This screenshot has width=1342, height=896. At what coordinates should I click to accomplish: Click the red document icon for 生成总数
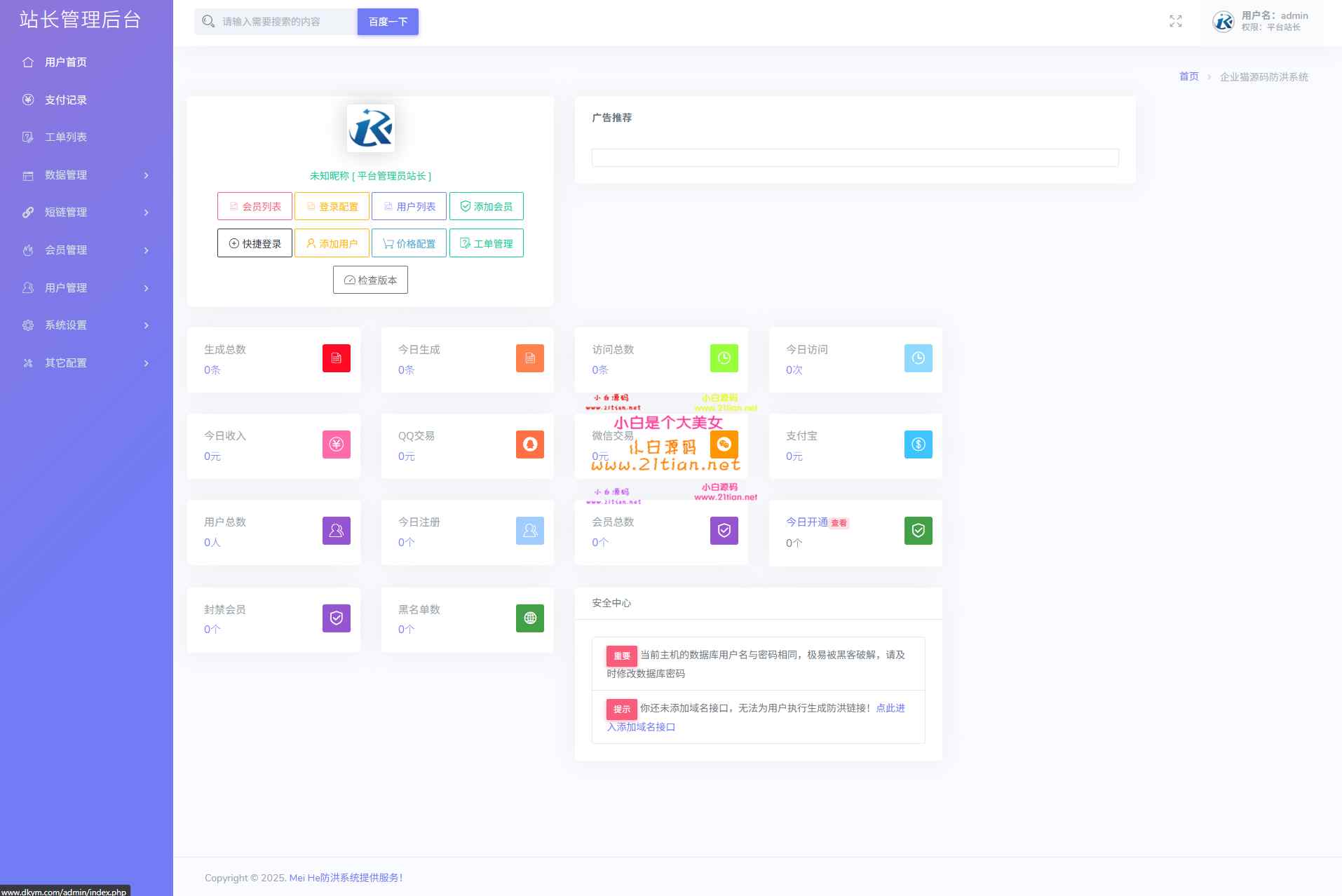336,358
